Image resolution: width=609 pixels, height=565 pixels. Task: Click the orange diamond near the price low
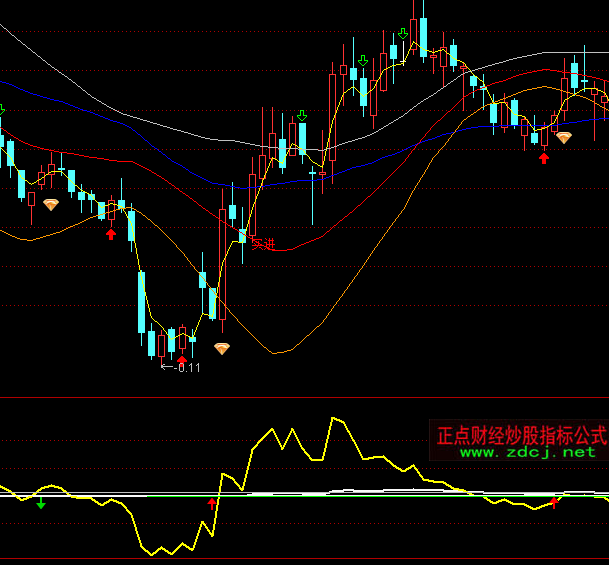pos(222,348)
